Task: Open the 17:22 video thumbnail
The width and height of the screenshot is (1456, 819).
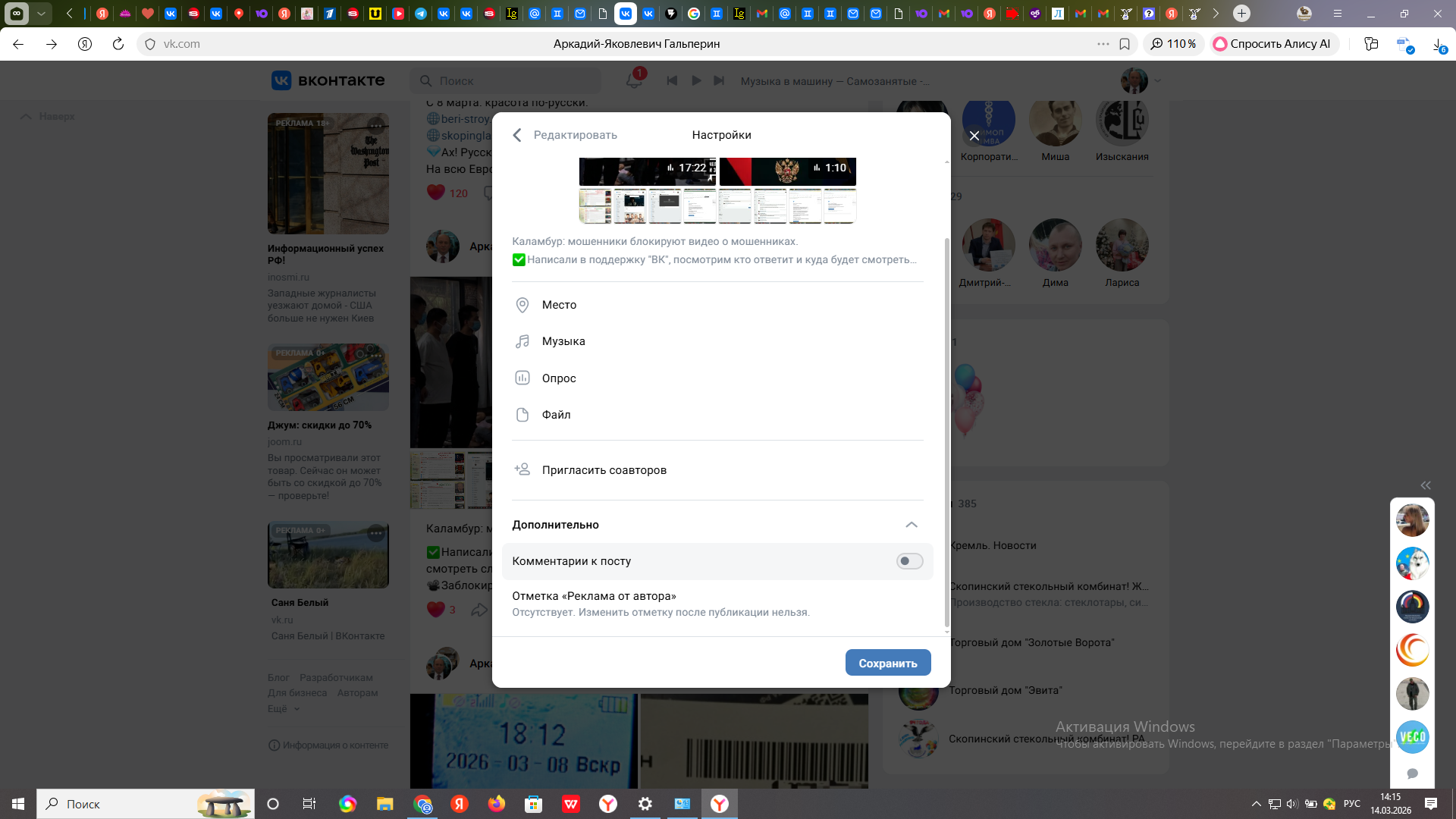Action: (647, 171)
